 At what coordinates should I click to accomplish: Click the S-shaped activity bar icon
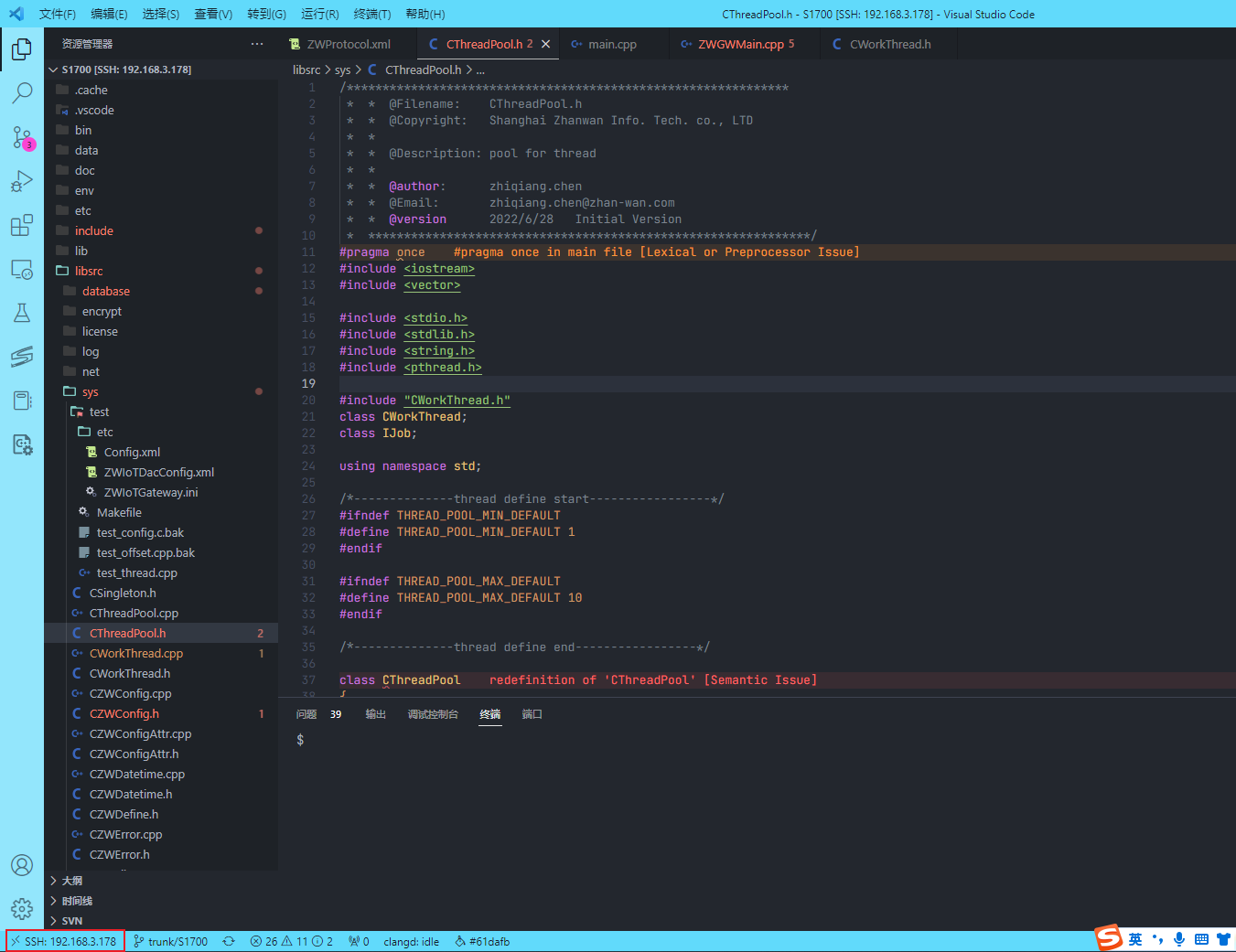(x=22, y=357)
